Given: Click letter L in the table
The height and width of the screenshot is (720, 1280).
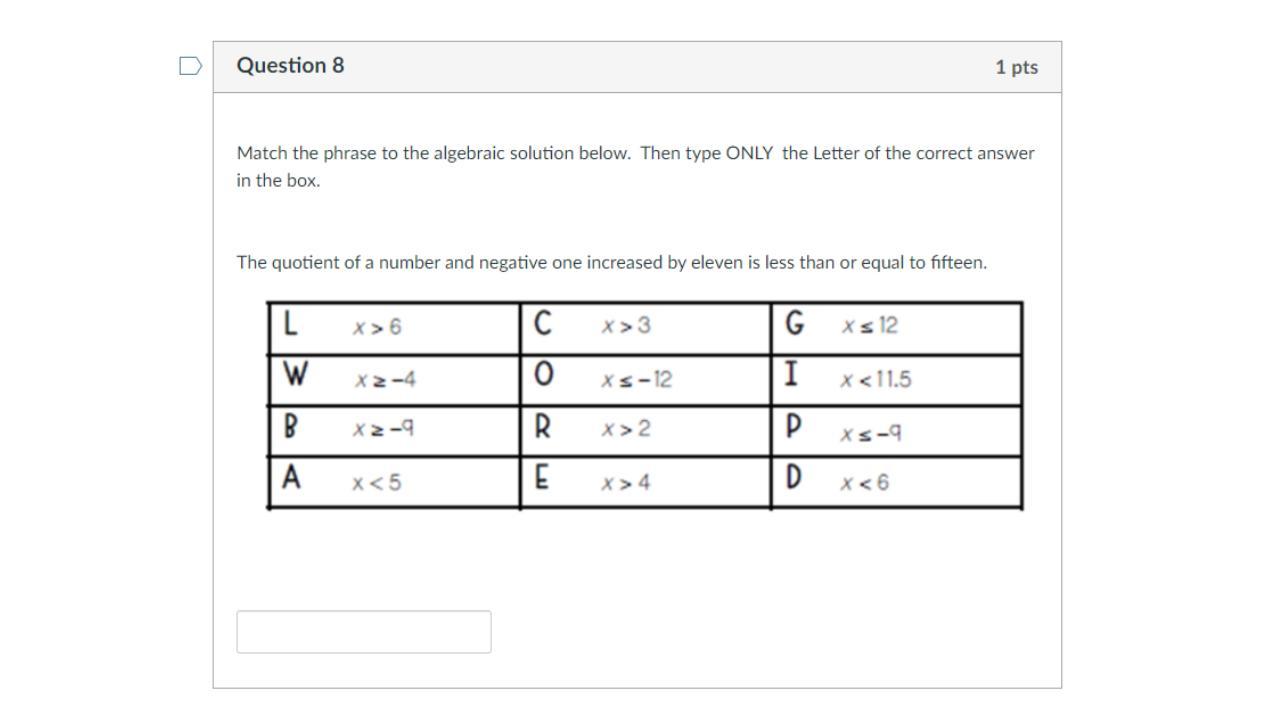Looking at the screenshot, I should click(290, 325).
